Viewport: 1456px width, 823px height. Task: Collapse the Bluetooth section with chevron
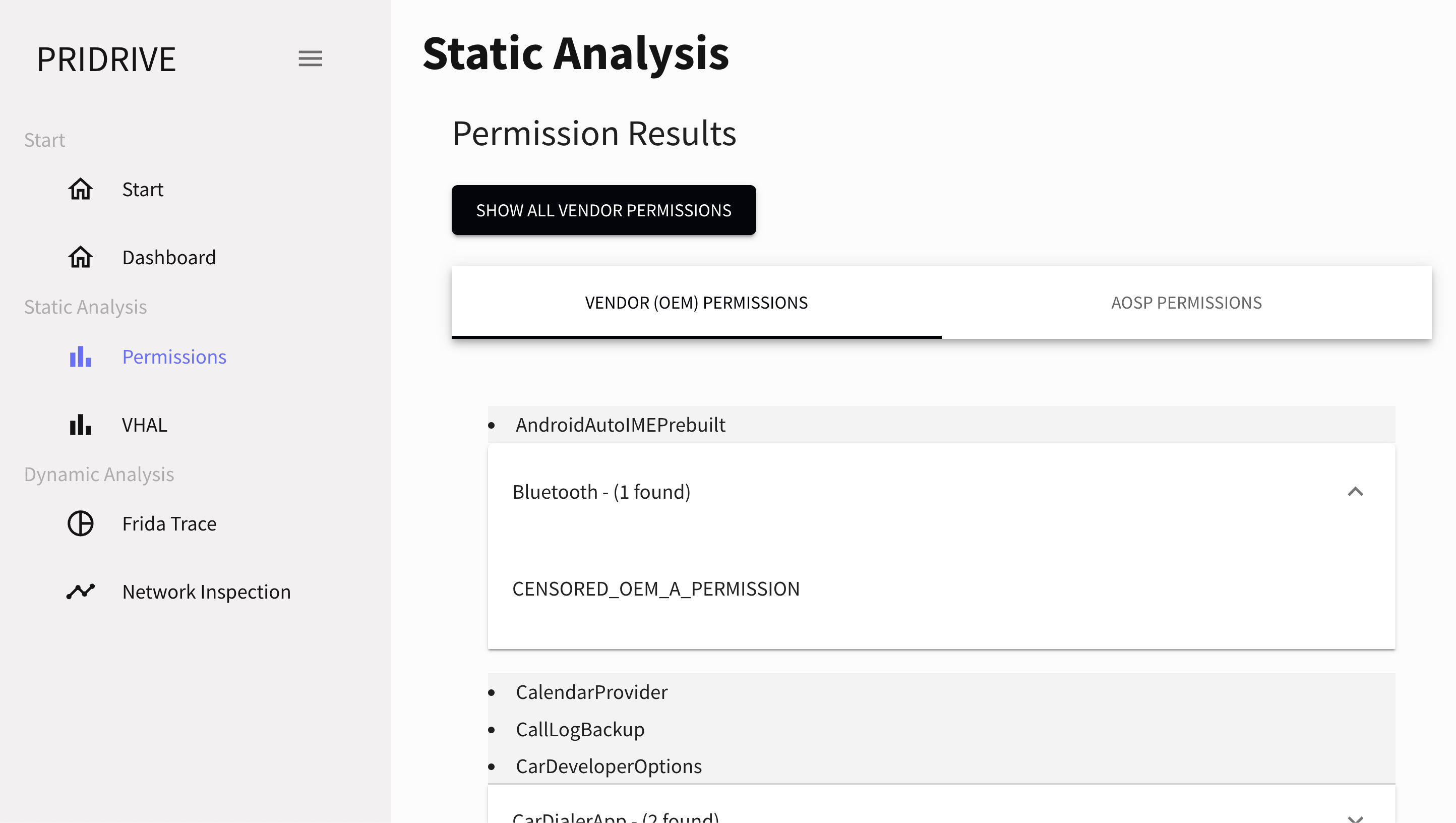[x=1355, y=492]
